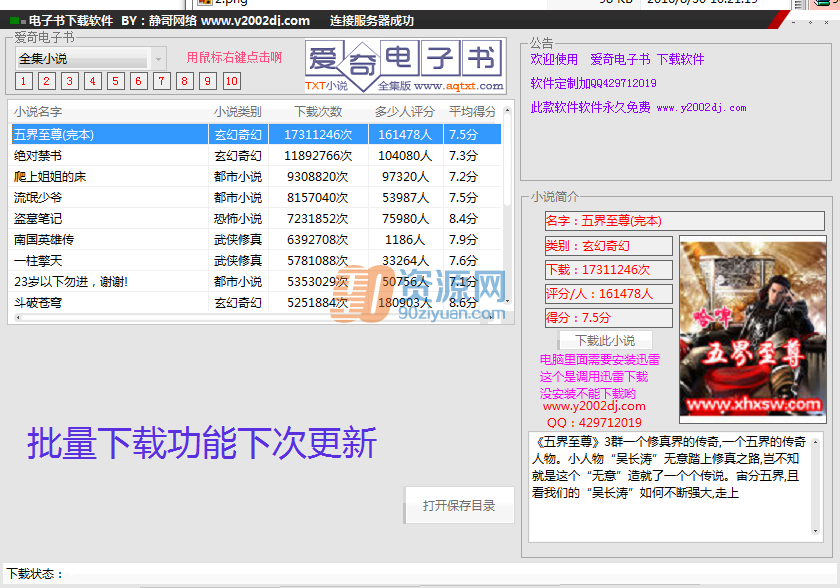Click the 8.4分 score cell

[x=463, y=218]
